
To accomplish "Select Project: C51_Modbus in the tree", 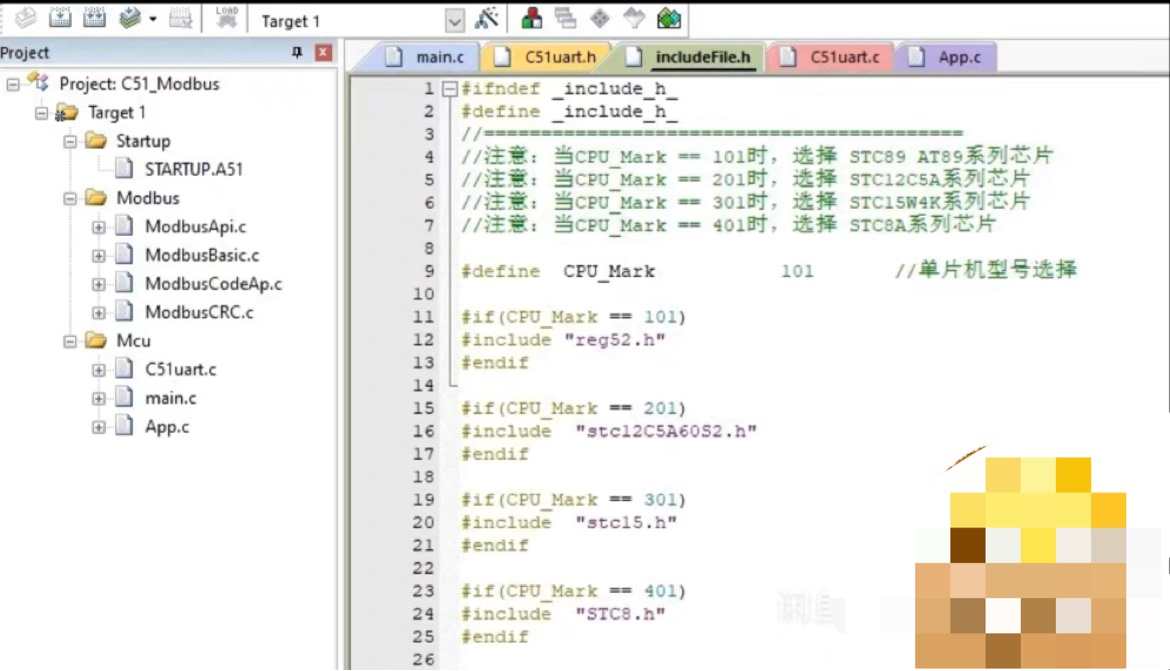I will point(139,84).
